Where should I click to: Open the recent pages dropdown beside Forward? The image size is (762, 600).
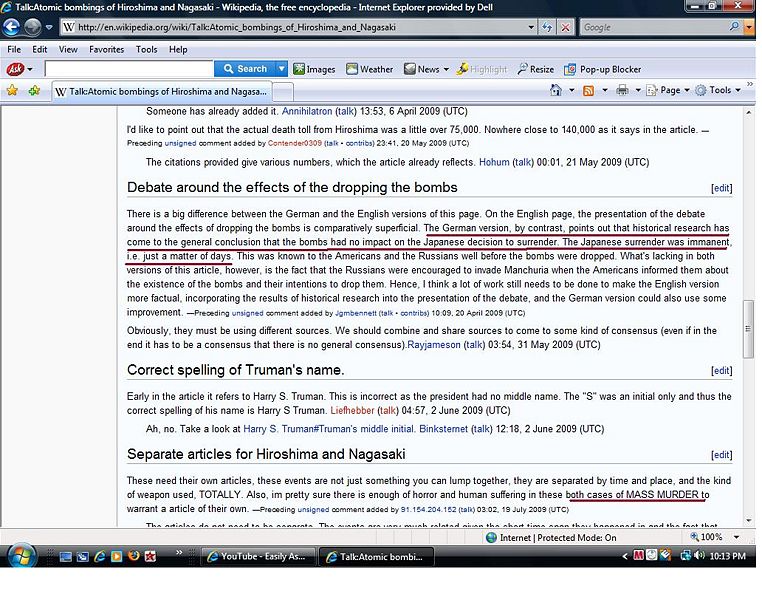49,27
